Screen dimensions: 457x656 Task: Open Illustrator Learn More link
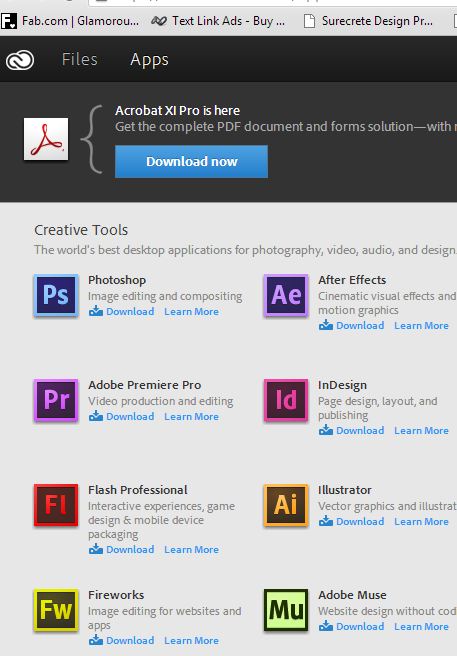(x=421, y=522)
